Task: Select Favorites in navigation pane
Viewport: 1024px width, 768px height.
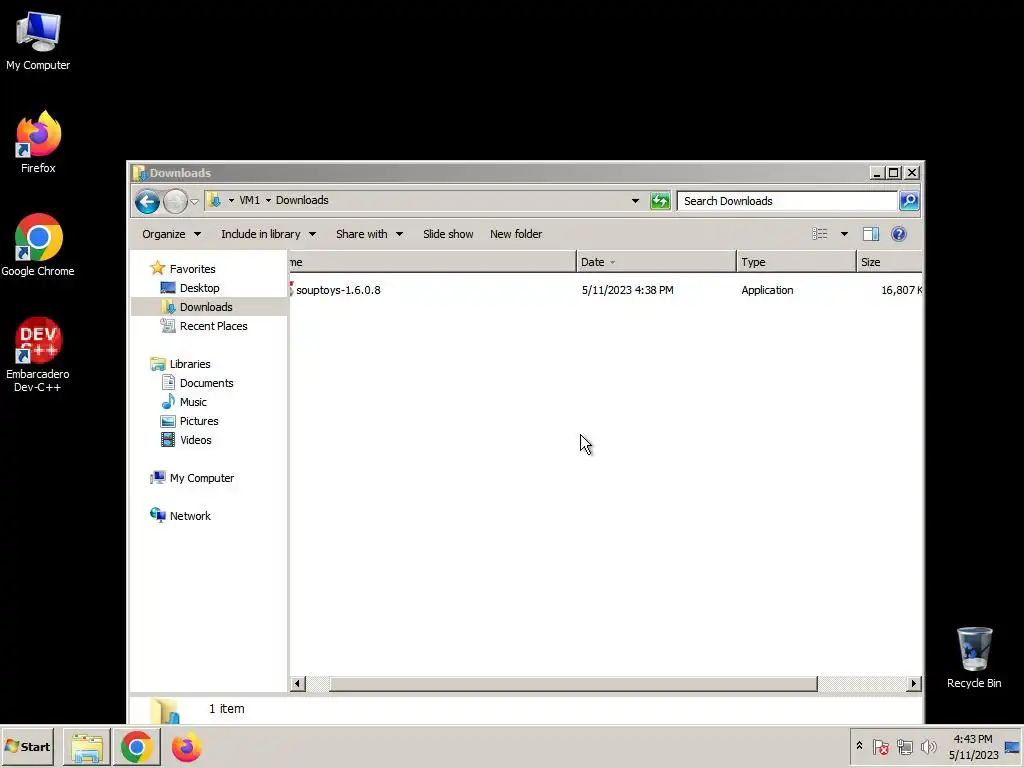Action: (x=192, y=268)
